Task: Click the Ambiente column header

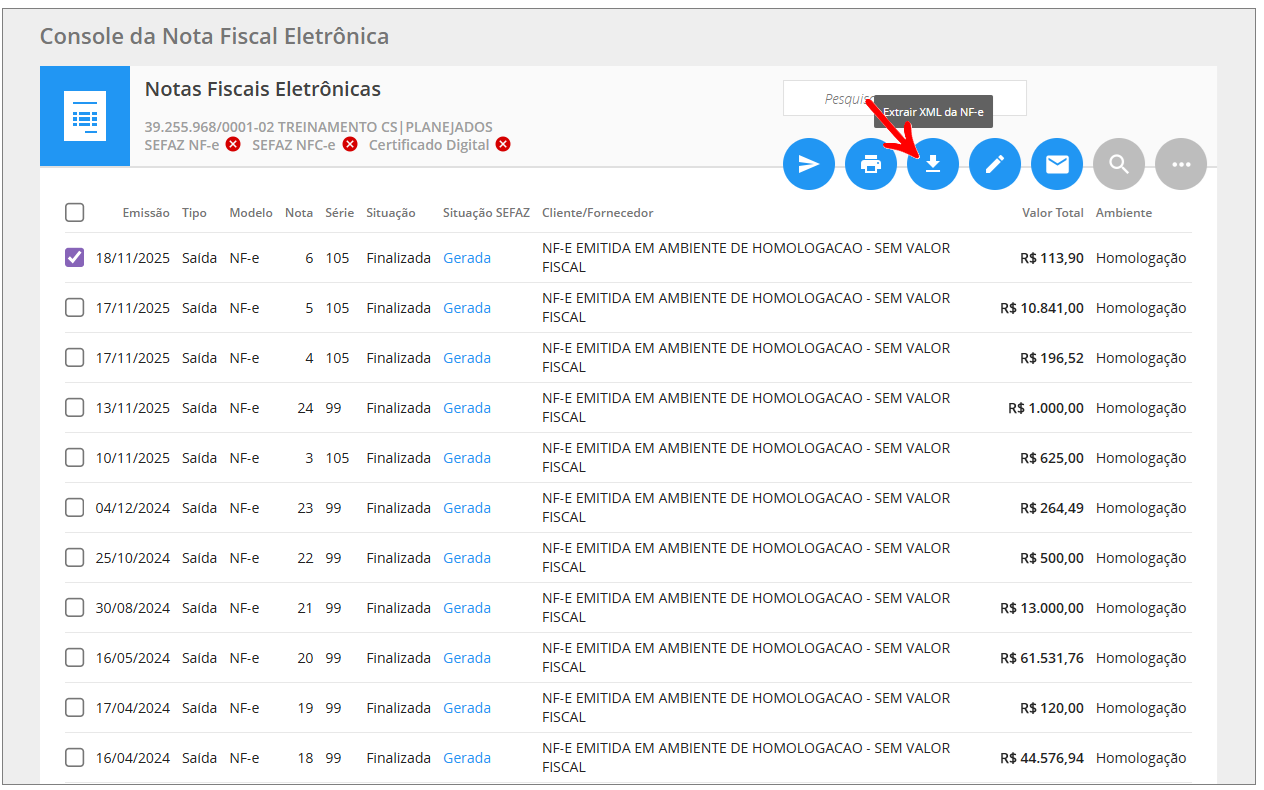Action: tap(1124, 213)
